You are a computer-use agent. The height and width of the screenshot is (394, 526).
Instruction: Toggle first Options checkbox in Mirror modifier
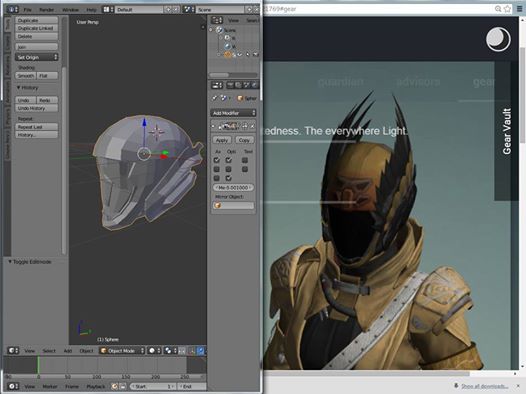coord(228,160)
